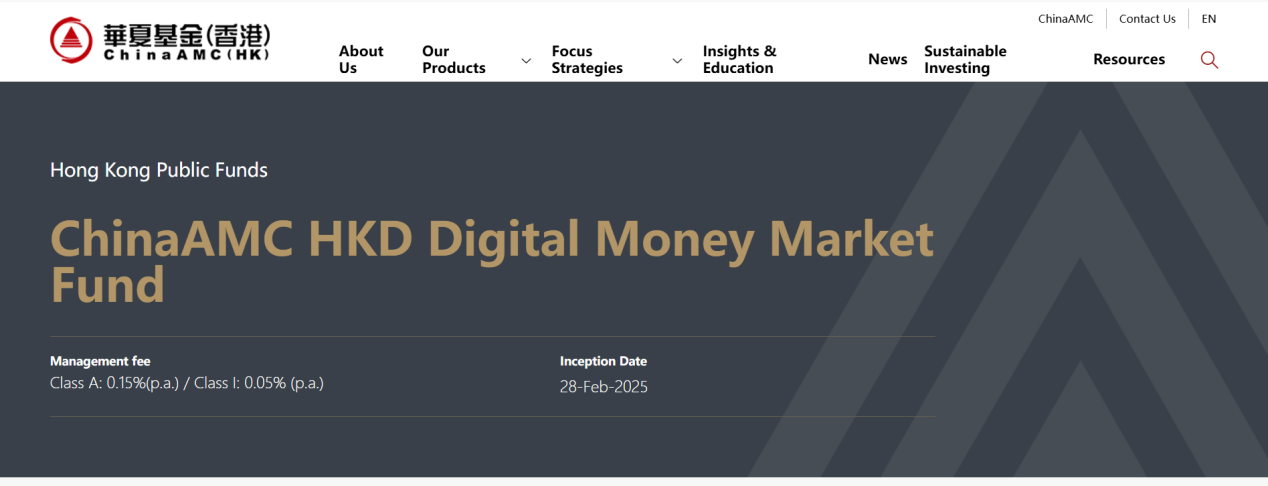Screen dimensions: 1268x486
Task: Click the 28-Feb-2025 inception date value
Action: 603,387
